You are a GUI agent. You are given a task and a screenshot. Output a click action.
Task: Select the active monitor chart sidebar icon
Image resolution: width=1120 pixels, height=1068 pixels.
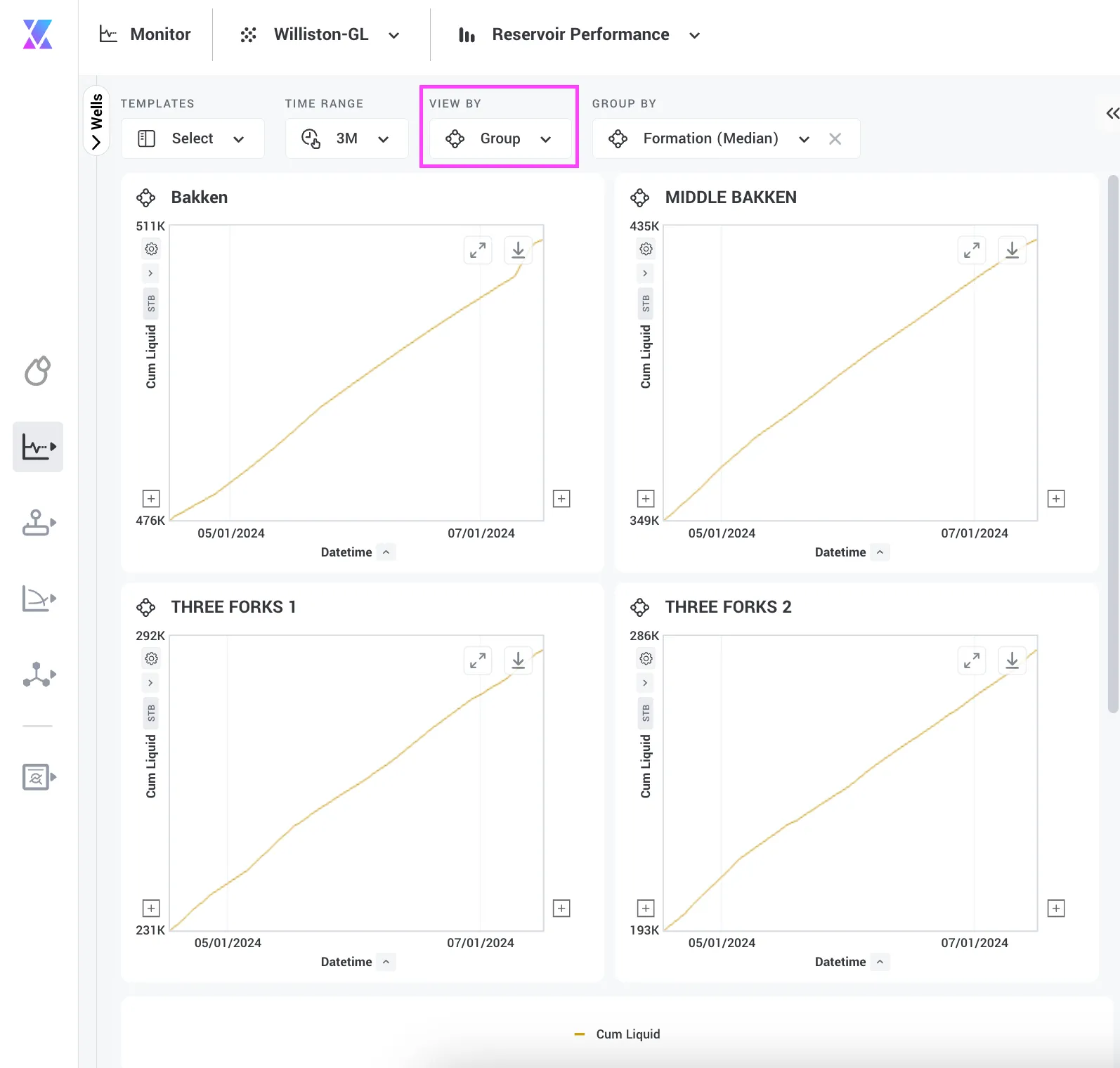pyautogui.click(x=38, y=447)
